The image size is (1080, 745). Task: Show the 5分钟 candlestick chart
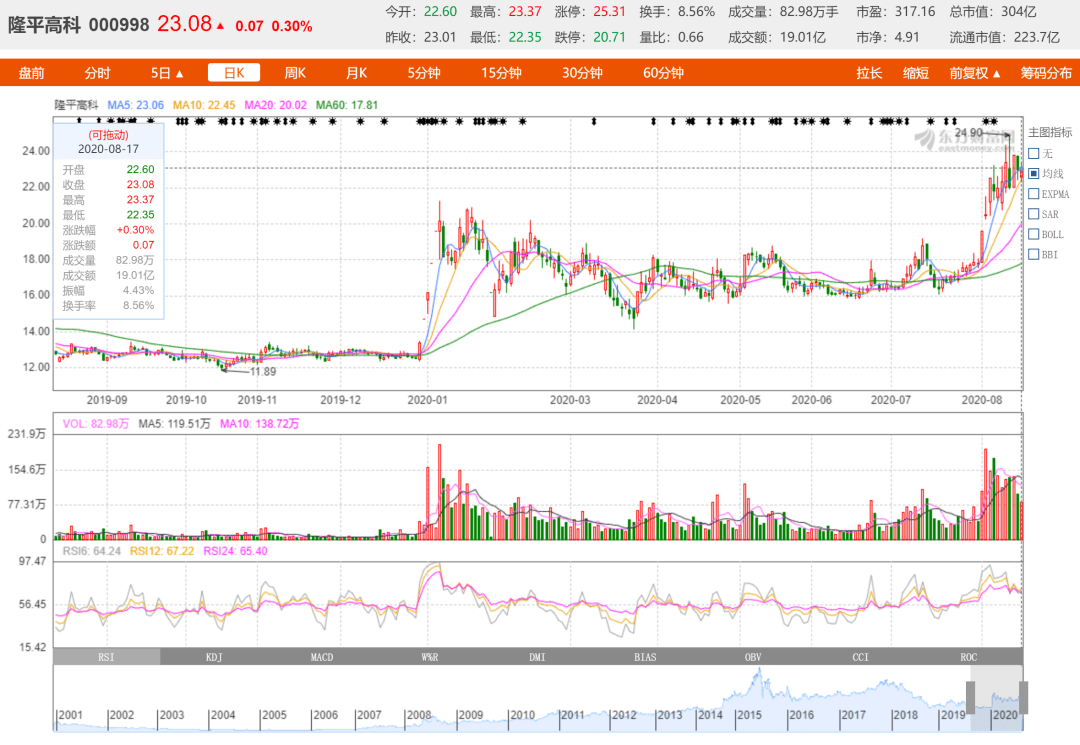[x=424, y=73]
